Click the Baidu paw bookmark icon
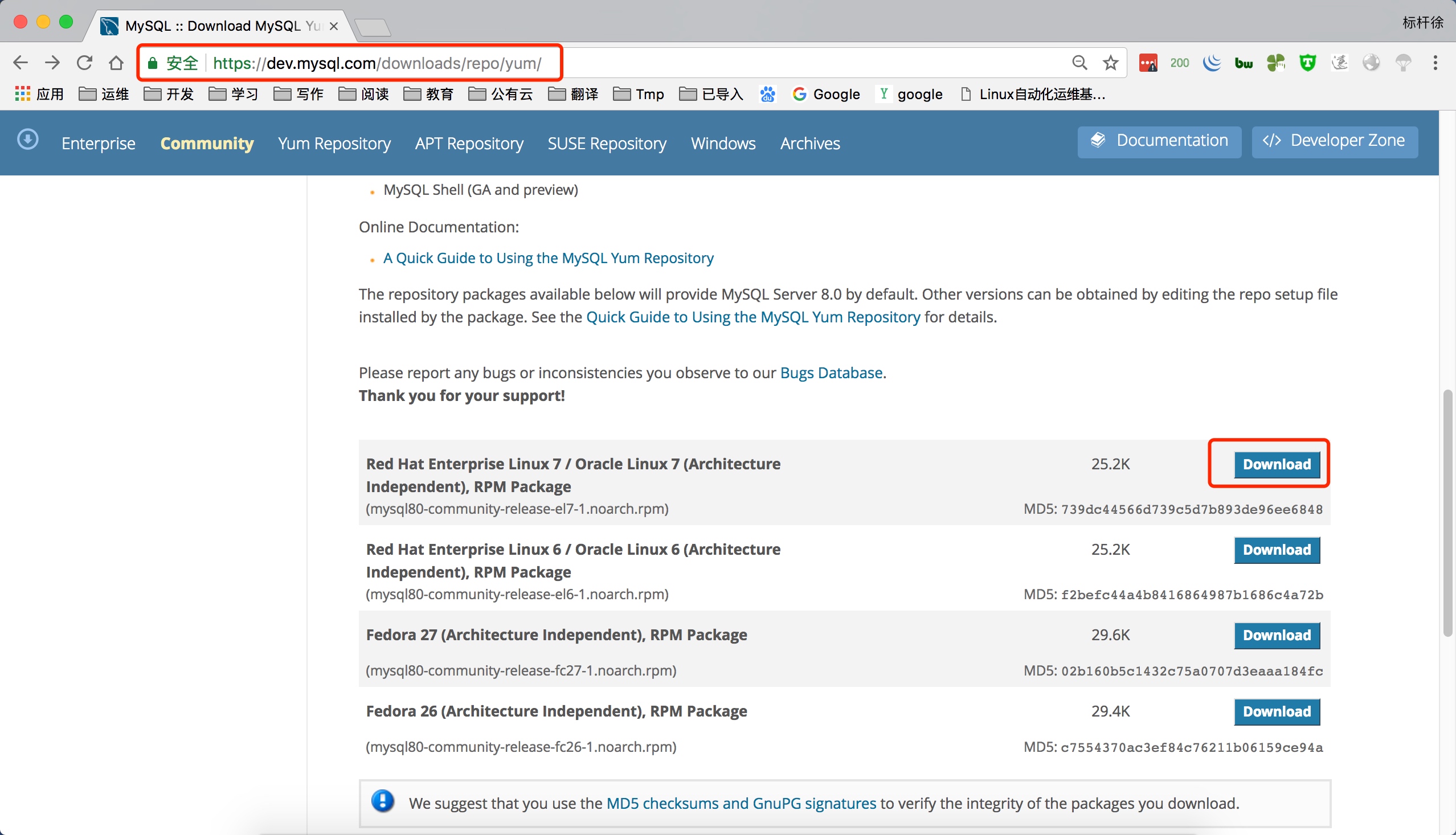This screenshot has width=1456, height=835. click(x=767, y=94)
